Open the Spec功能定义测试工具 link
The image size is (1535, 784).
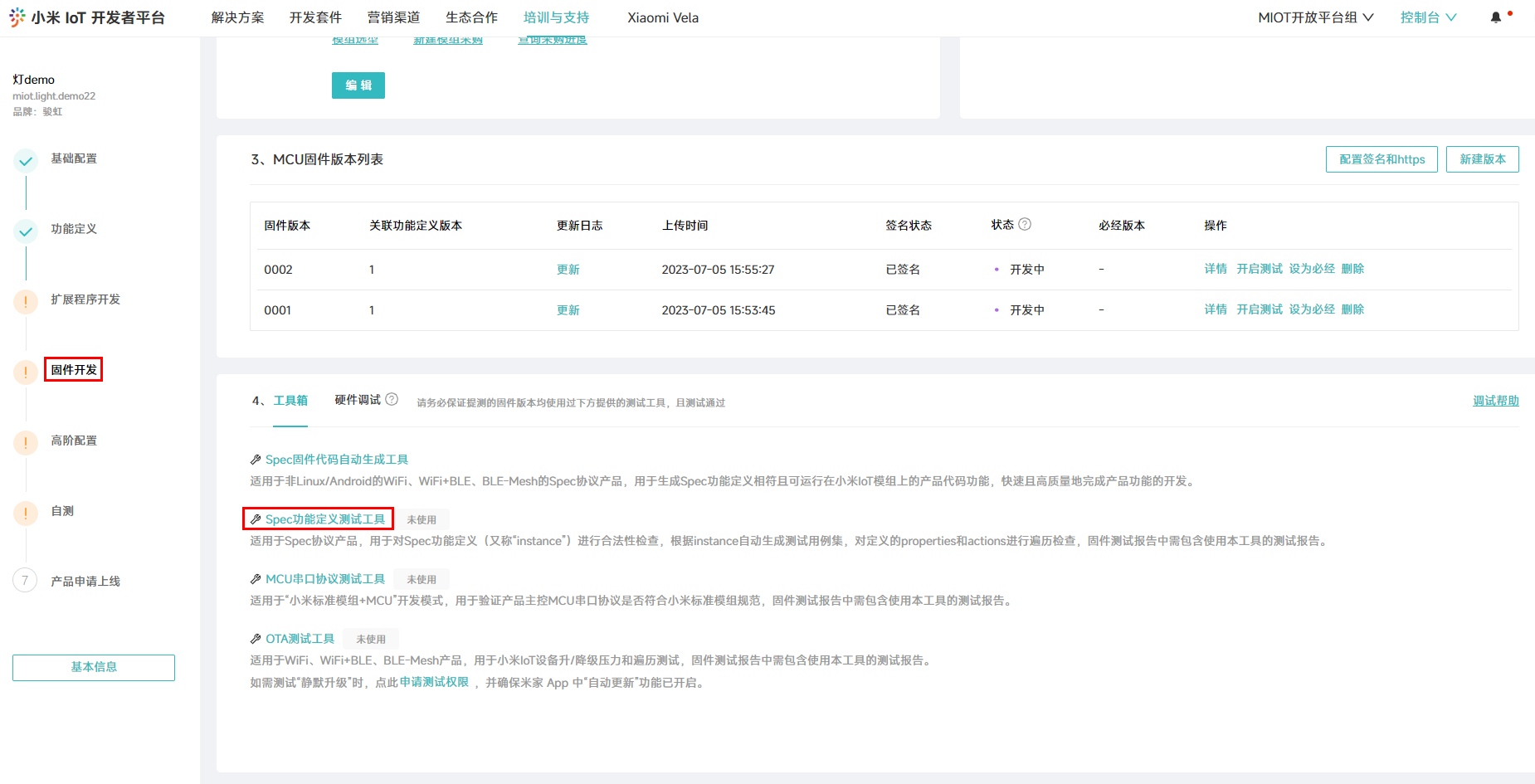325,519
